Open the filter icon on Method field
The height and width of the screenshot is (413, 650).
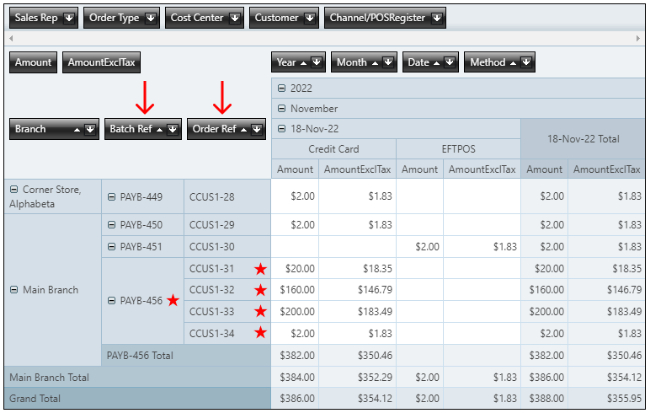pos(526,62)
